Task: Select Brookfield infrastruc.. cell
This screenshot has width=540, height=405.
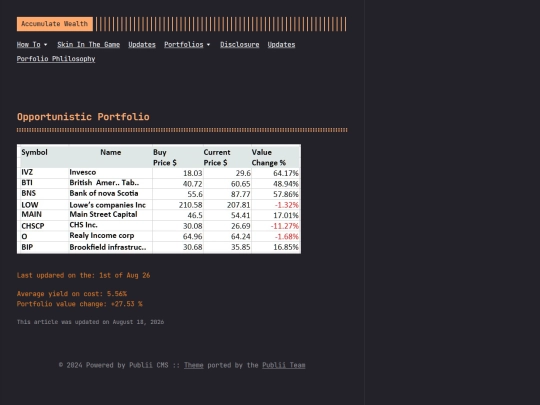Action: click(107, 247)
